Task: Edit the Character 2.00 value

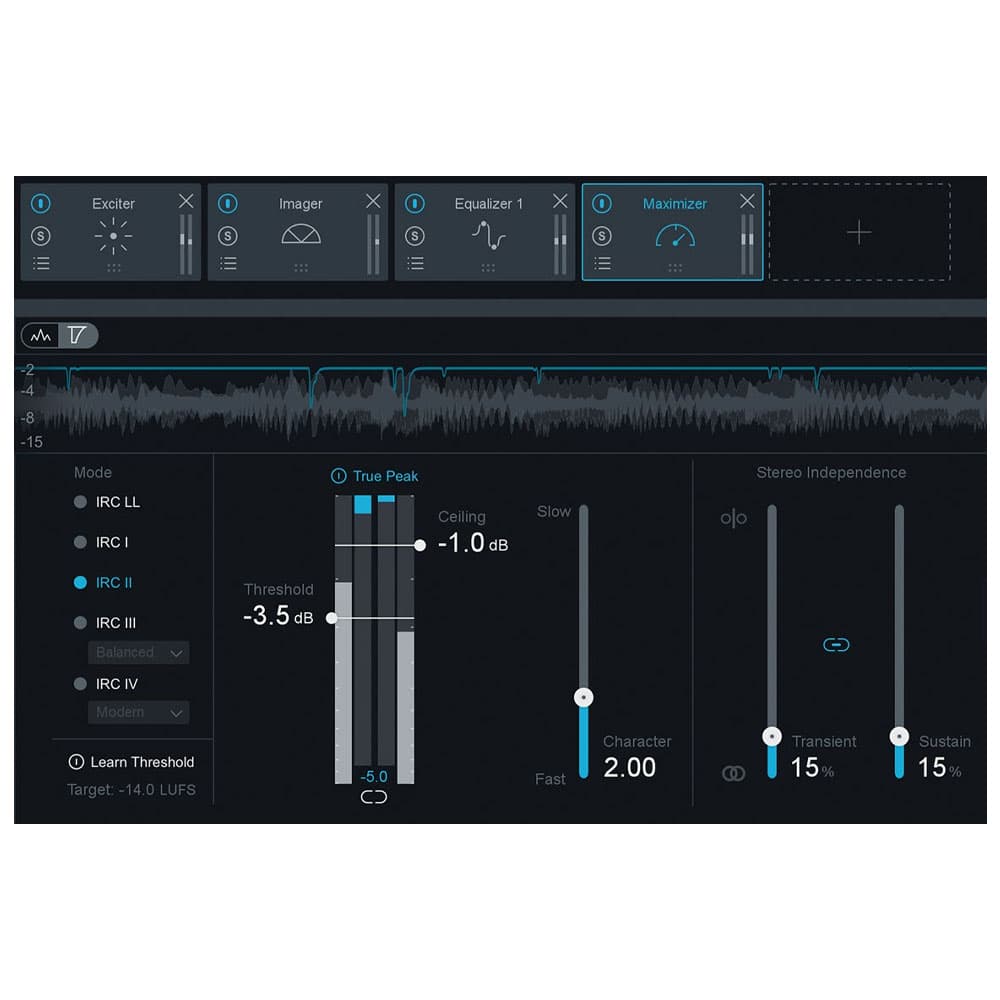Action: [x=629, y=767]
